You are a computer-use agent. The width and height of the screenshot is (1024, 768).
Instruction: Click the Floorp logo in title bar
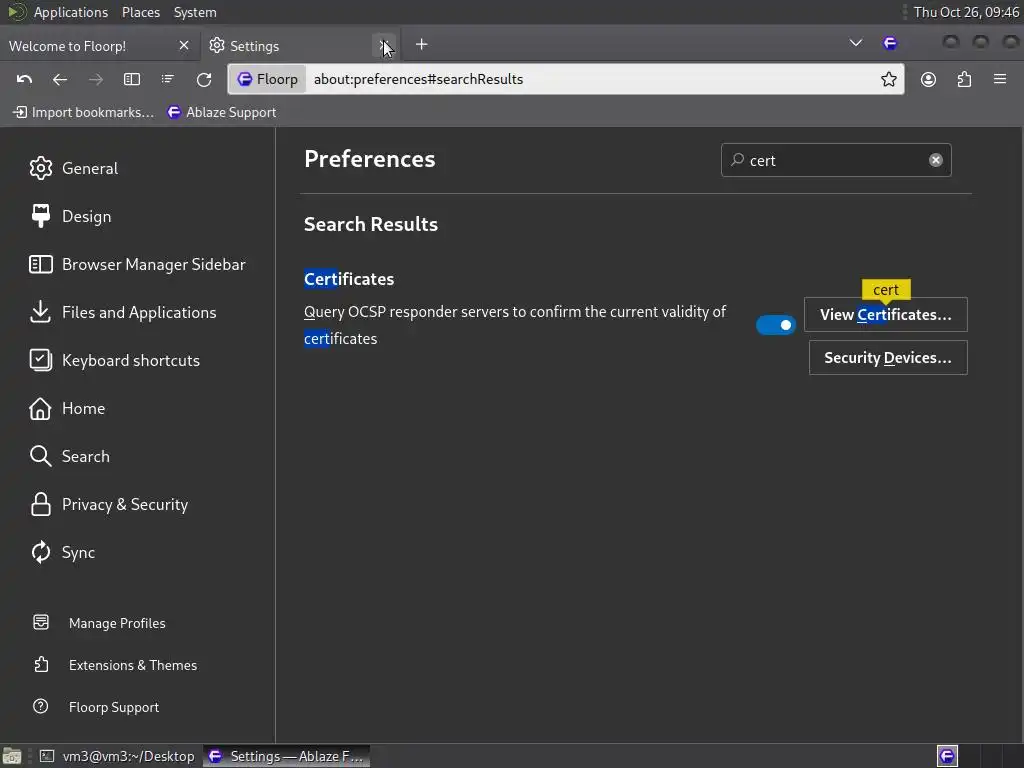889,44
